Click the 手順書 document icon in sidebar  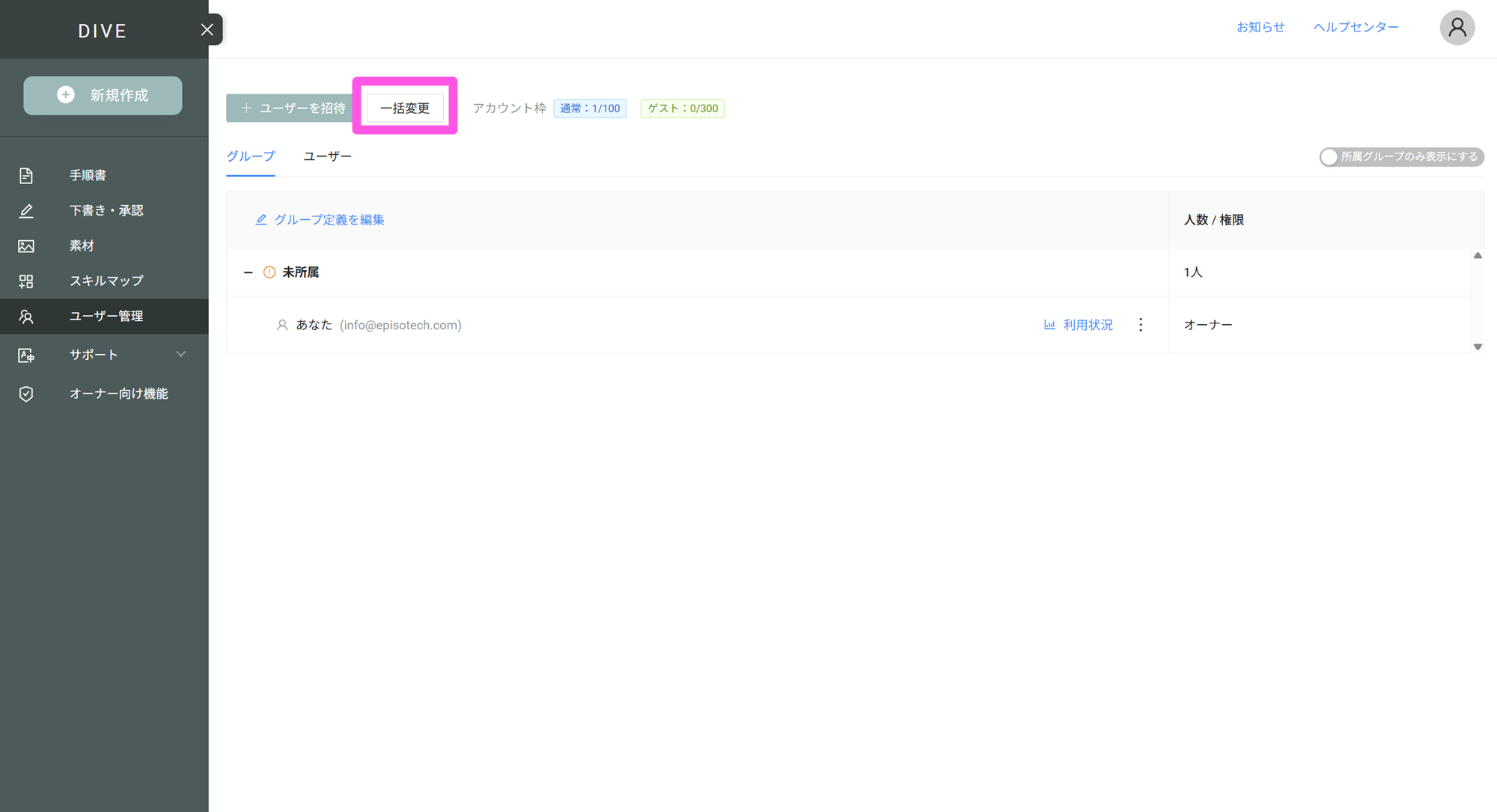[26, 175]
